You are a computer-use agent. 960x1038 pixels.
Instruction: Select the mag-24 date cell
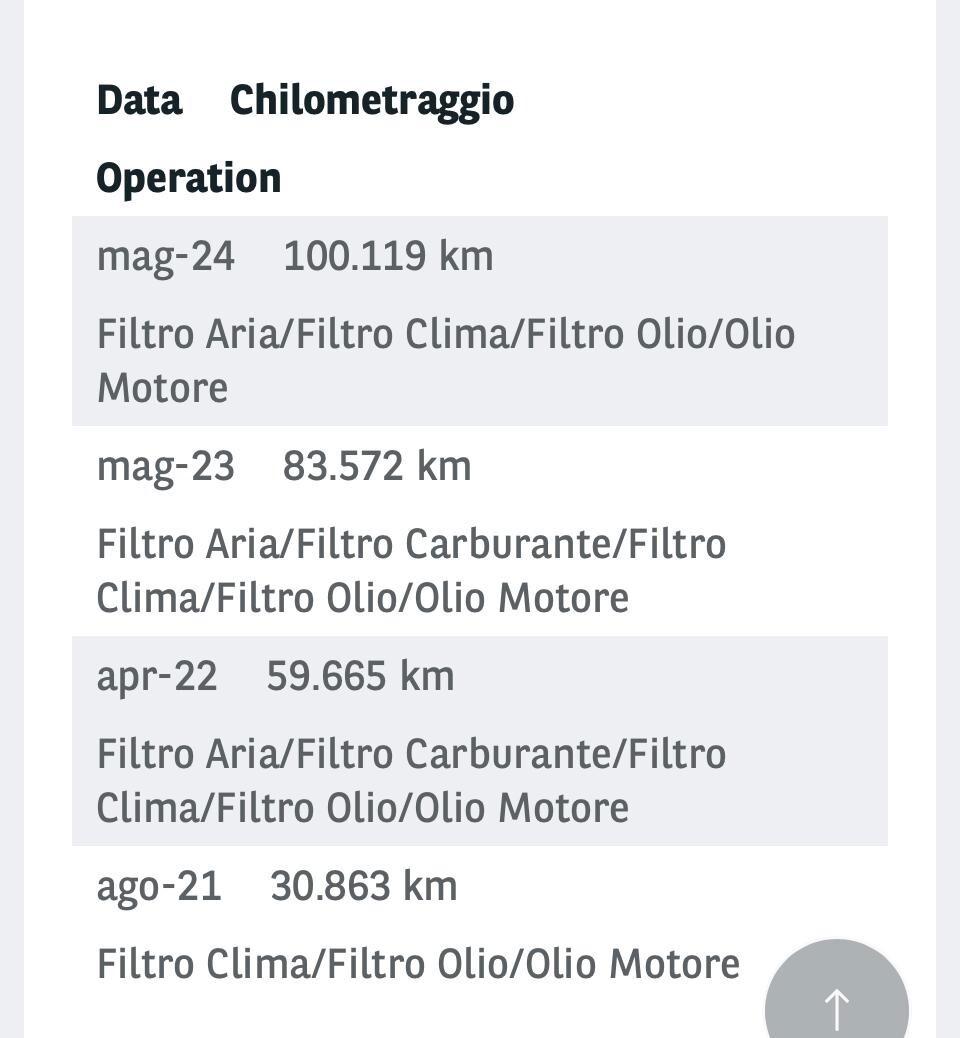coord(166,258)
